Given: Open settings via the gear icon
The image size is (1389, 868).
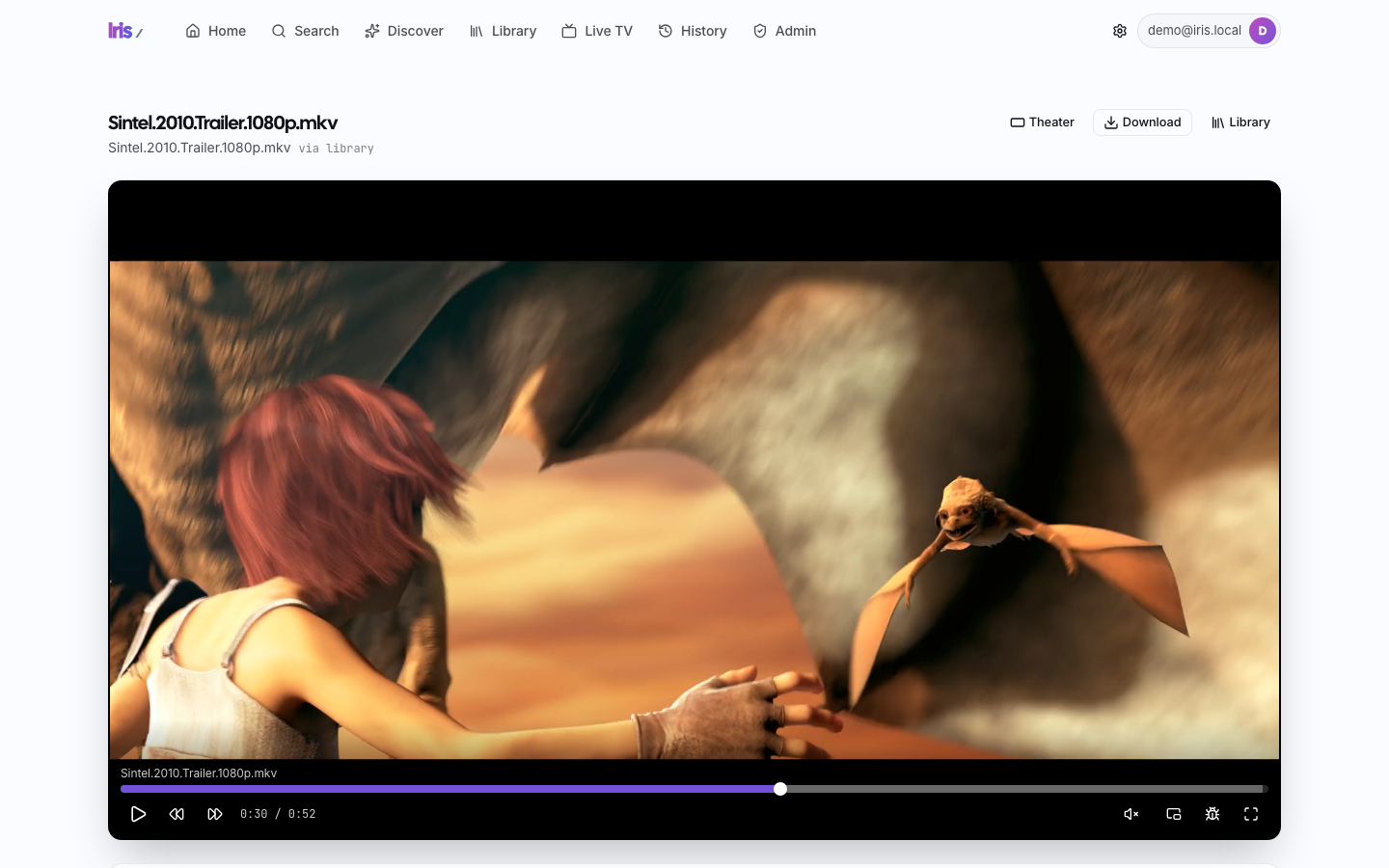Looking at the screenshot, I should 1120,31.
